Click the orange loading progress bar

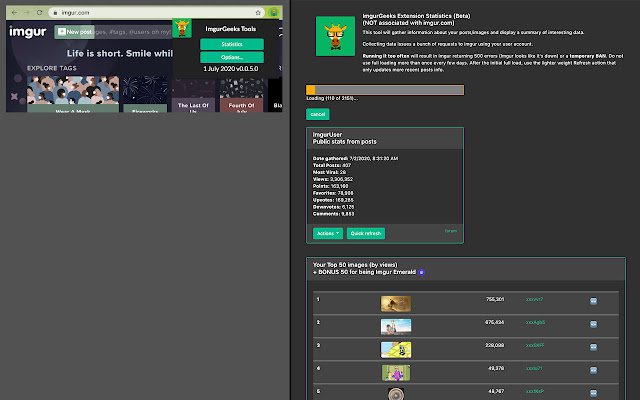(385, 90)
